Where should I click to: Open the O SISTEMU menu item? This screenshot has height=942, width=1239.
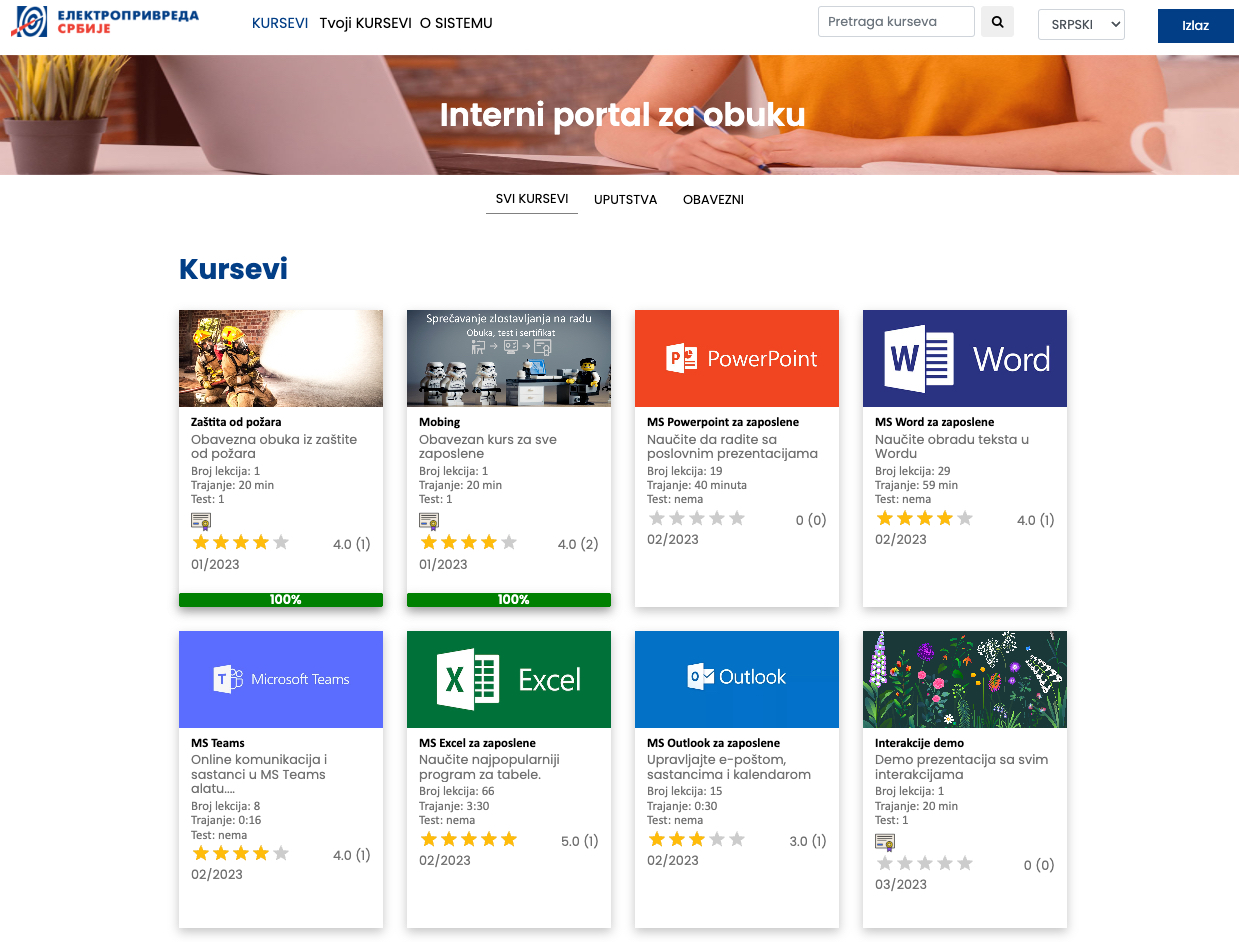tap(456, 23)
